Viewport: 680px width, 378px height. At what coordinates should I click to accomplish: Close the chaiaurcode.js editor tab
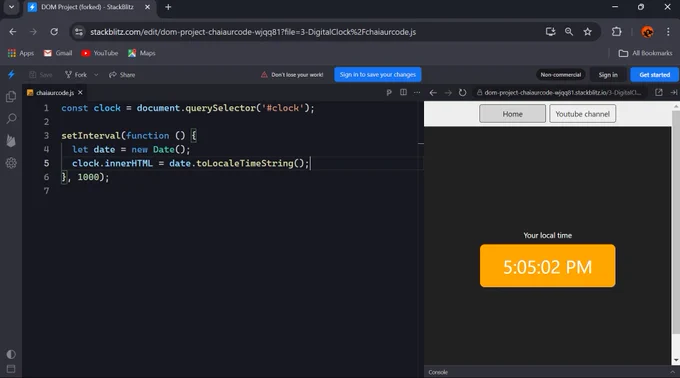80,92
